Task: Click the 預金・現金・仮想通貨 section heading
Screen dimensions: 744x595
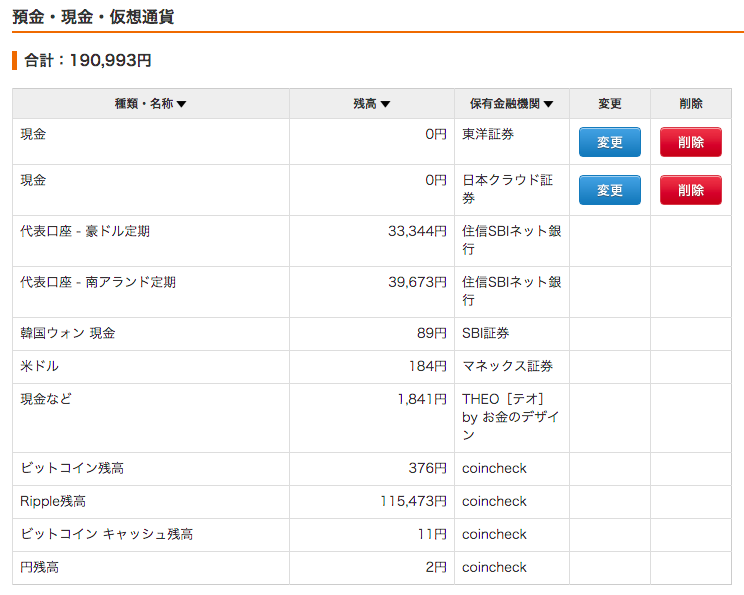Action: (93, 17)
